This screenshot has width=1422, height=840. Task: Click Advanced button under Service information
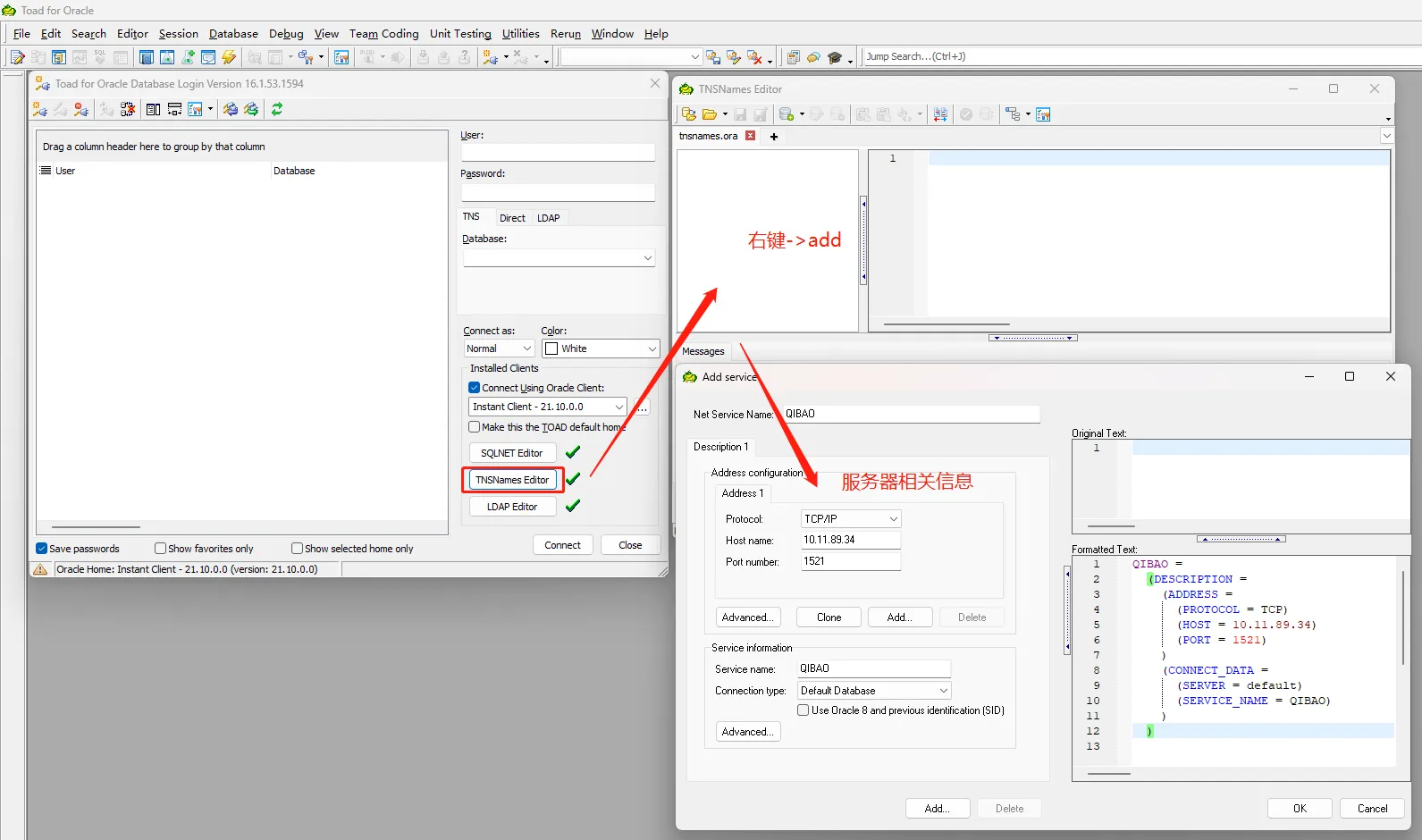click(x=748, y=732)
